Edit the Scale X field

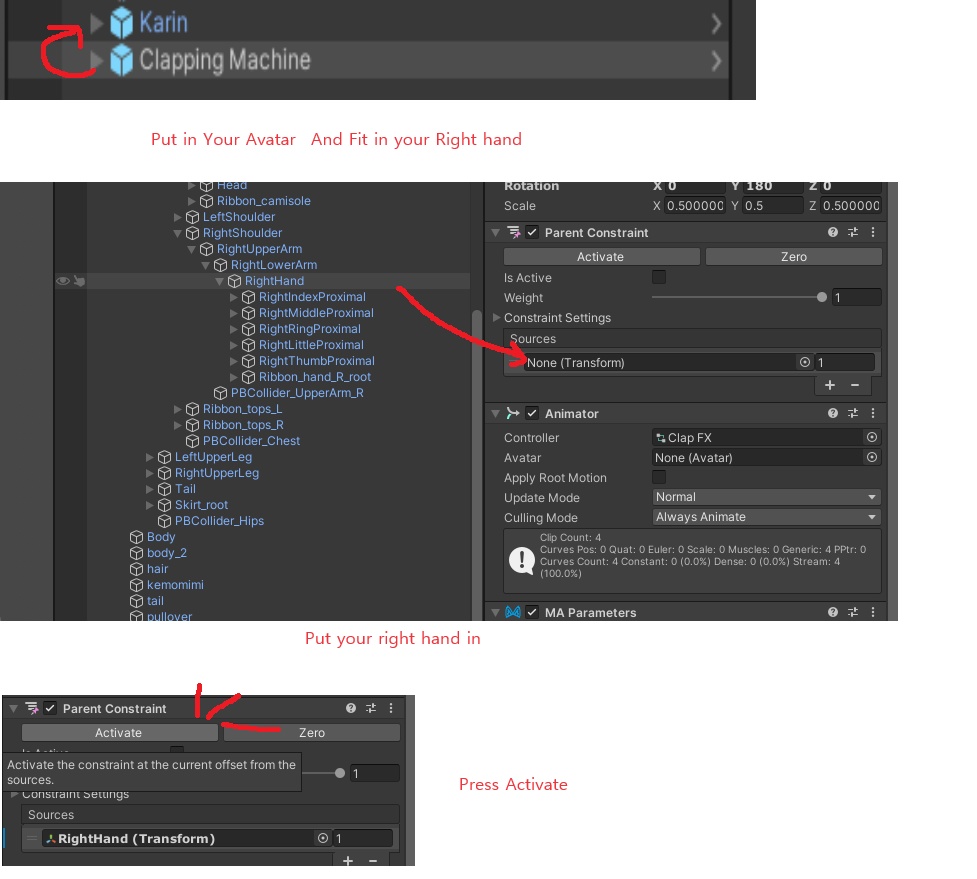click(x=694, y=206)
